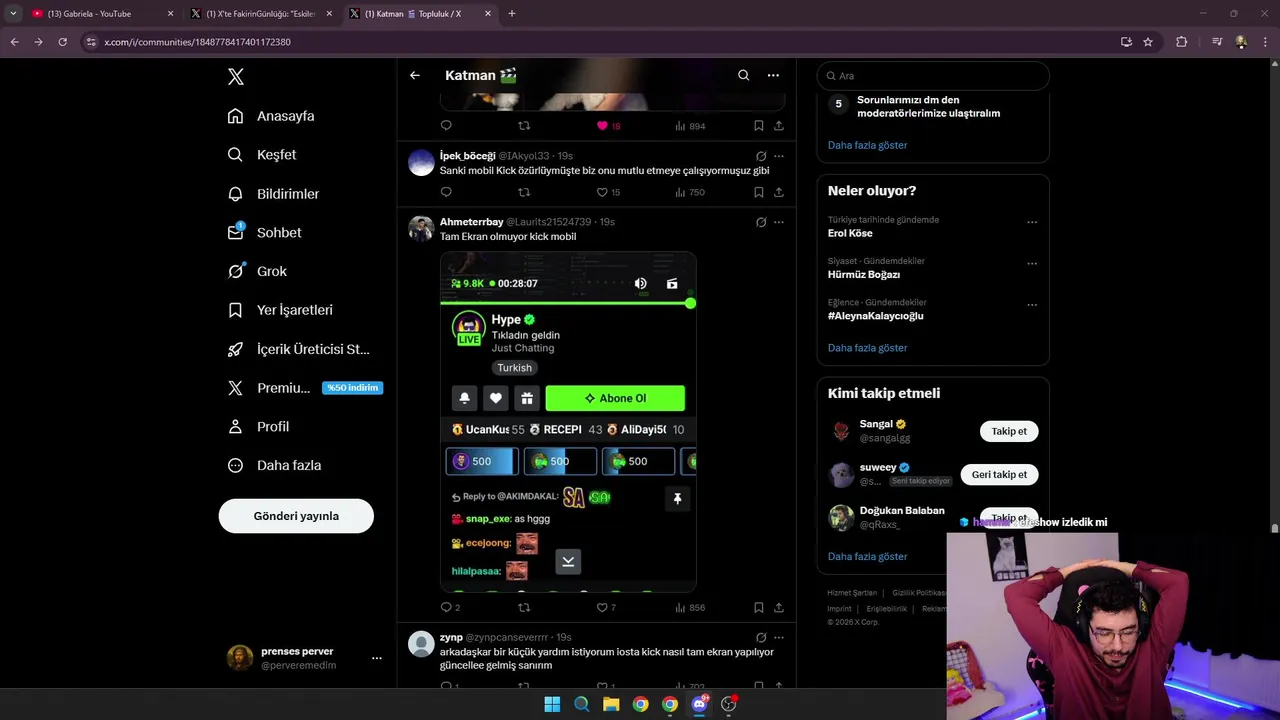
Task: Open Hürmüz Boğazı trending topic
Action: [864, 275]
